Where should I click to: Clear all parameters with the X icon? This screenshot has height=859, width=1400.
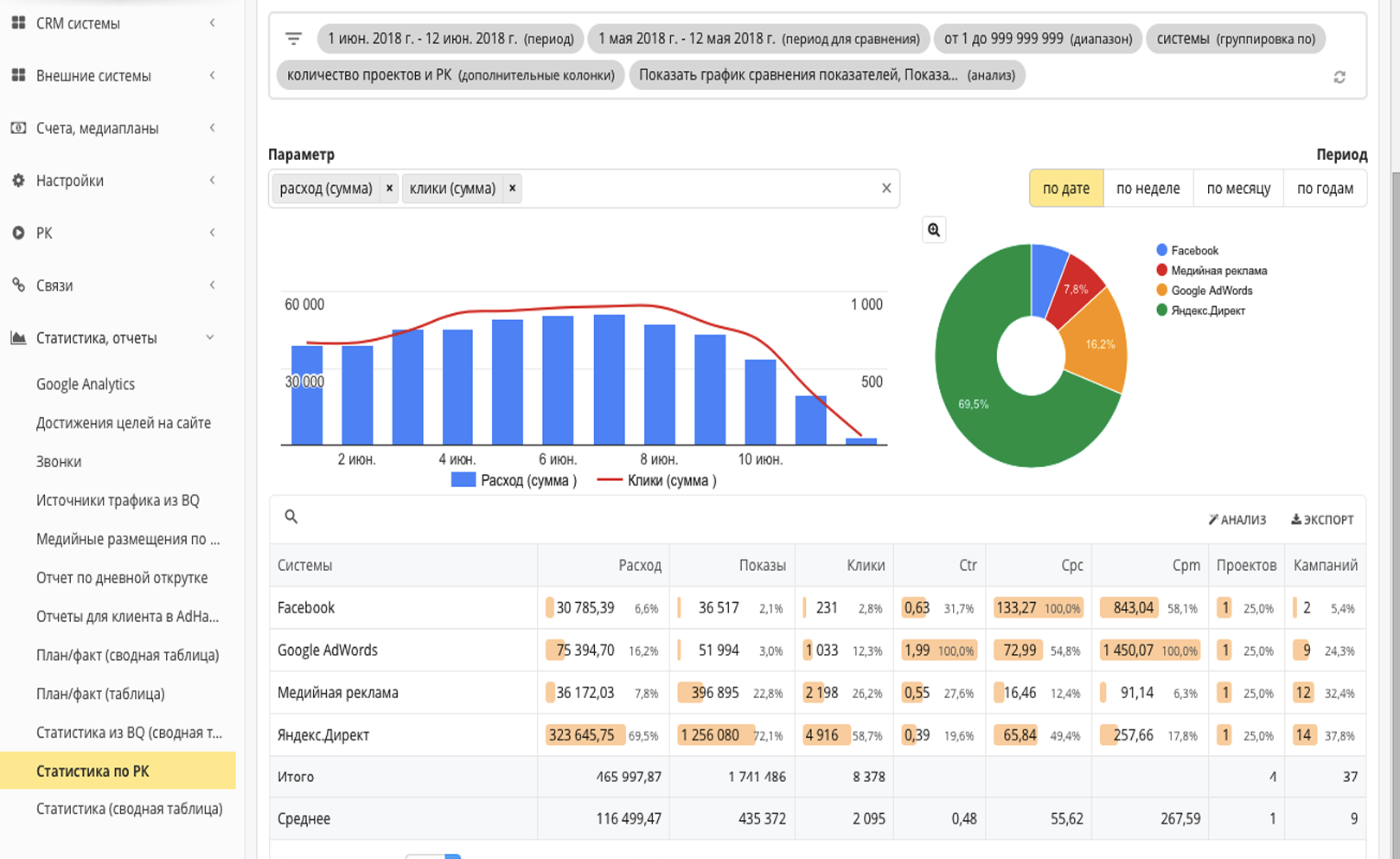(x=886, y=188)
